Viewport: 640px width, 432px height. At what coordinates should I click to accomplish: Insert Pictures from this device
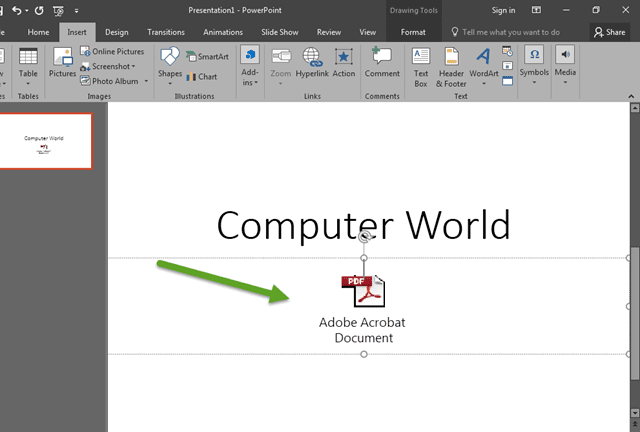click(x=62, y=62)
